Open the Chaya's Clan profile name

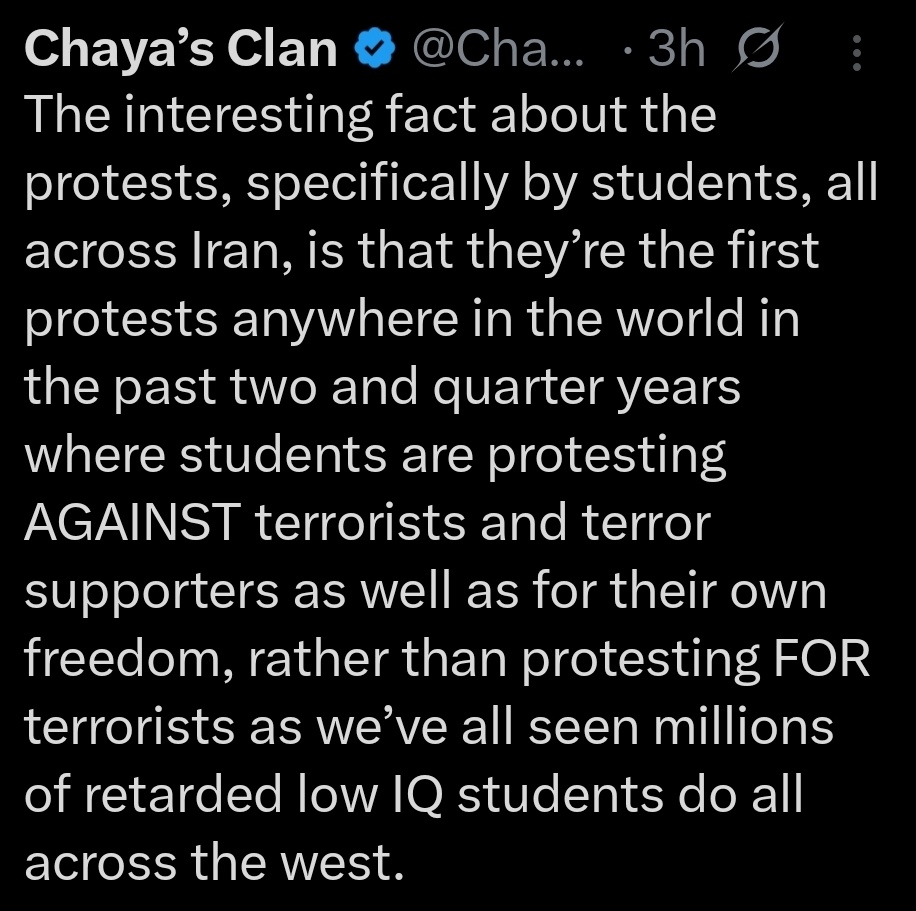(x=181, y=50)
